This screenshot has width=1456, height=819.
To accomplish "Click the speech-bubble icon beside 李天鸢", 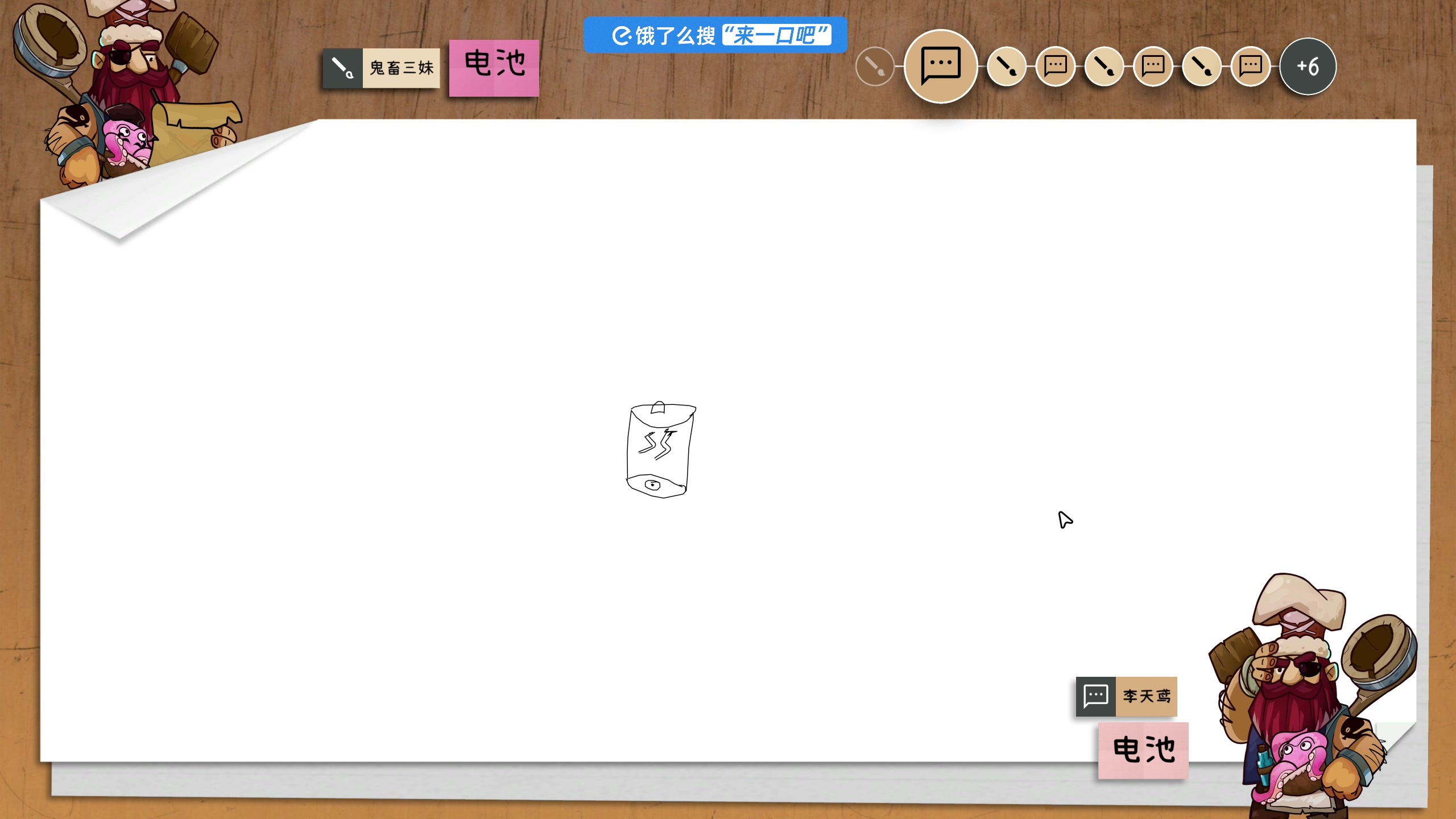I will (1096, 696).
